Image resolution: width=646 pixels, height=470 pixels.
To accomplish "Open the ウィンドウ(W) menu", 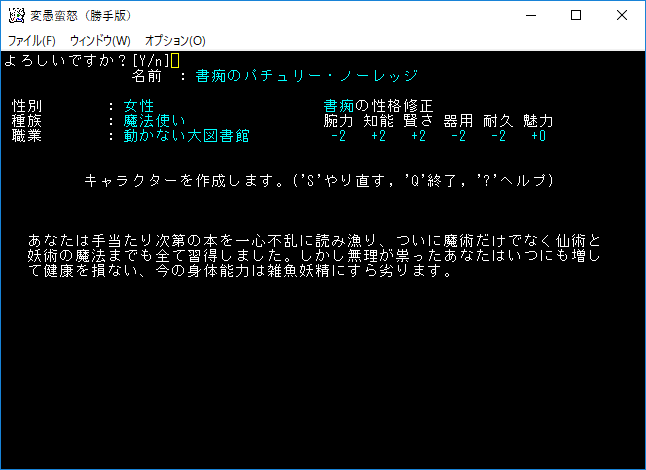I will pos(100,41).
